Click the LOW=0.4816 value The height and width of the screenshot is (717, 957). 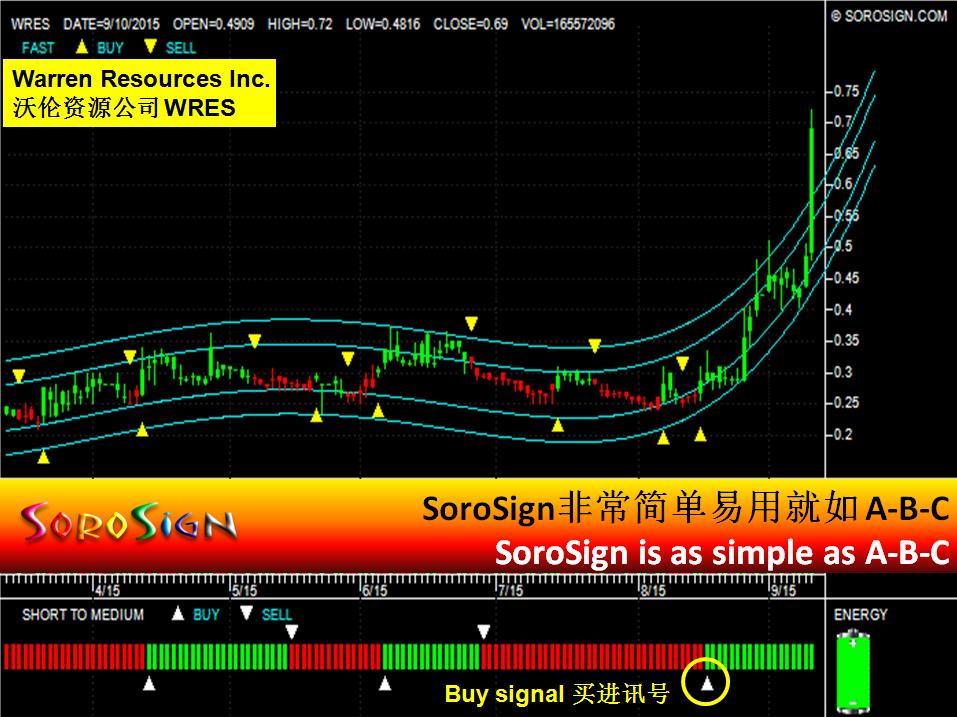383,24
